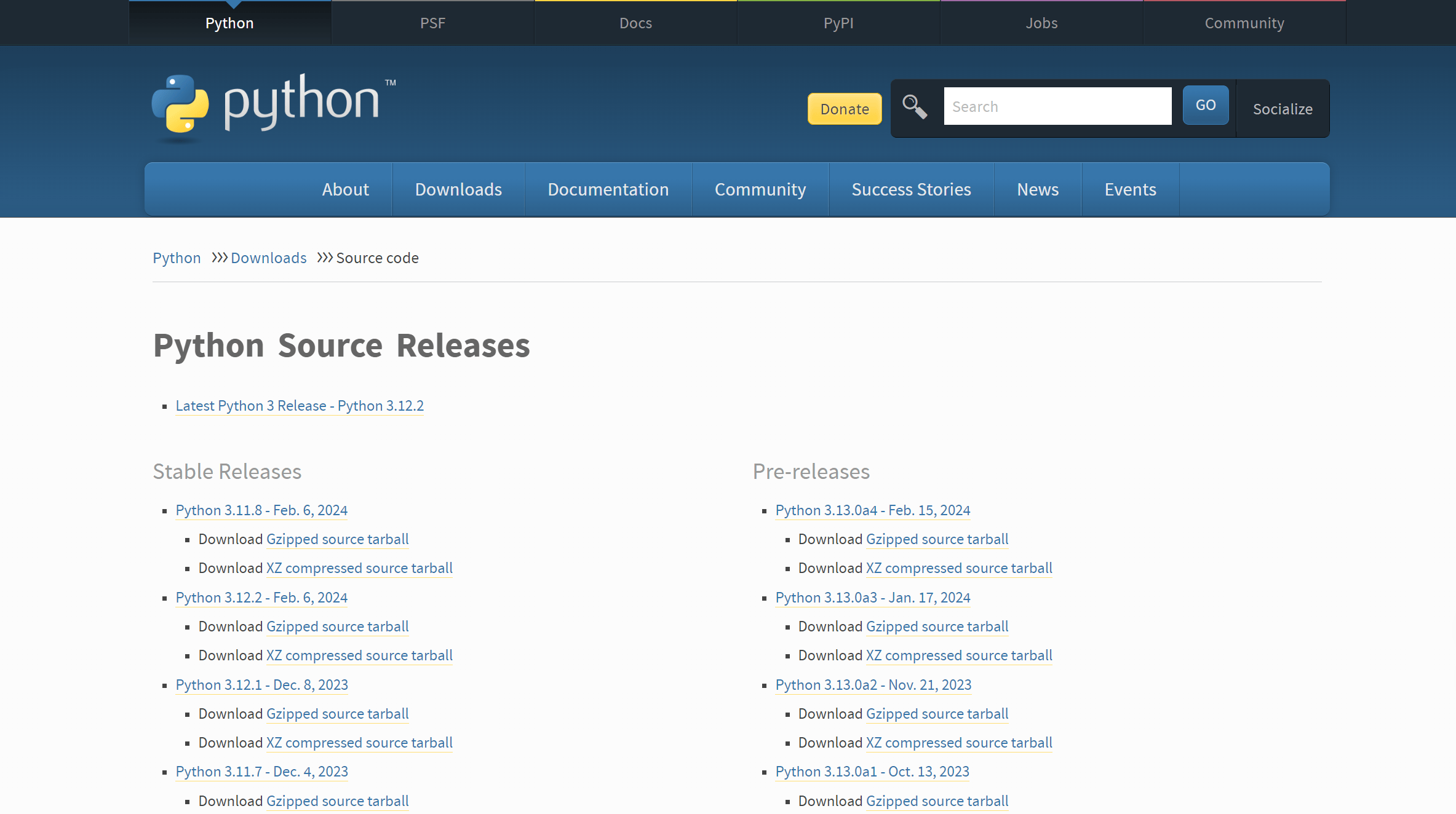This screenshot has height=814, width=1456.
Task: Click the magnifying glass search icon
Action: click(x=914, y=106)
